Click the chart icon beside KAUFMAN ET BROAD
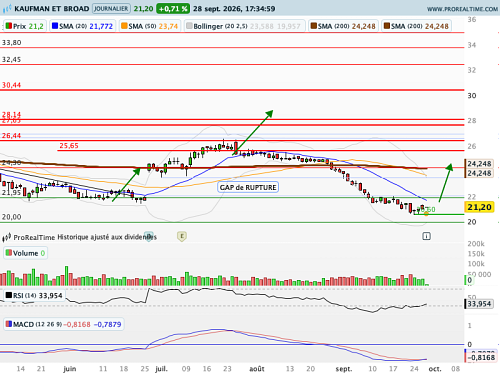 pos(7,9)
